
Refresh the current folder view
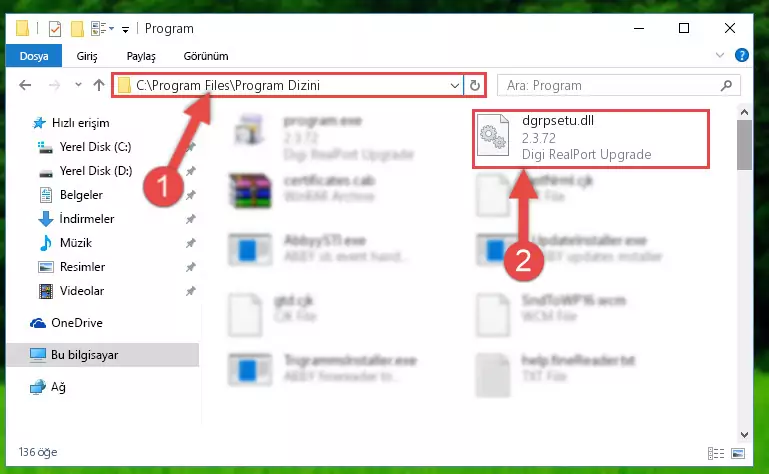474,85
